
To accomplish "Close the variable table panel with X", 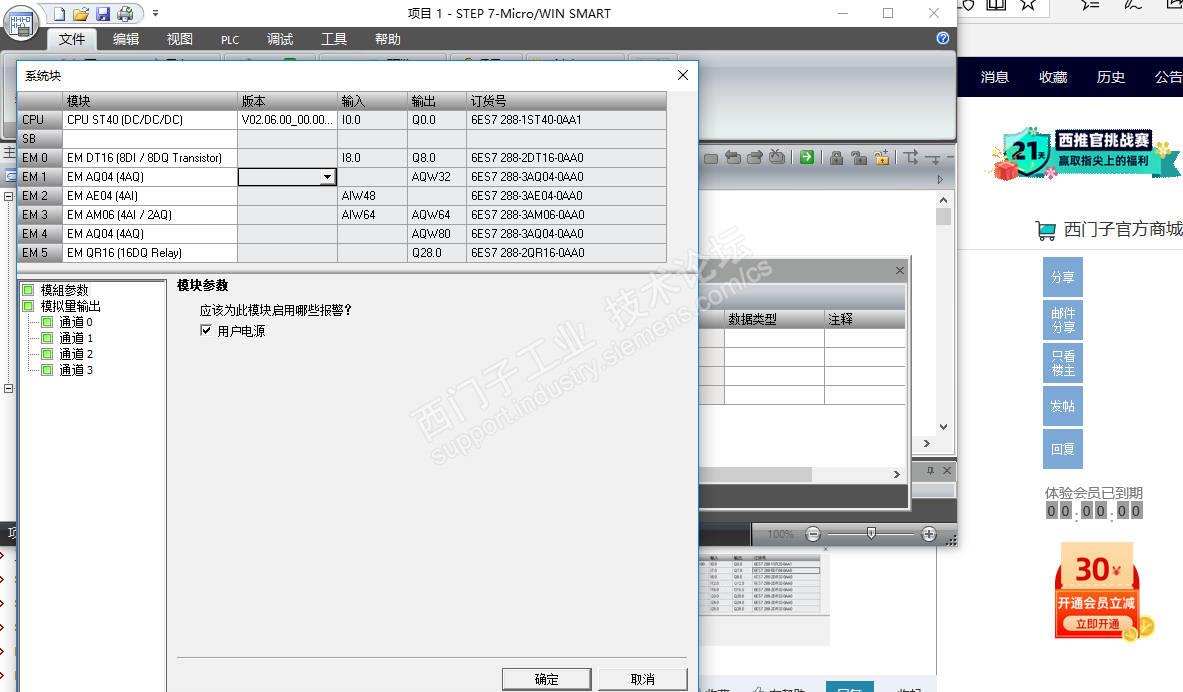I will coord(899,270).
